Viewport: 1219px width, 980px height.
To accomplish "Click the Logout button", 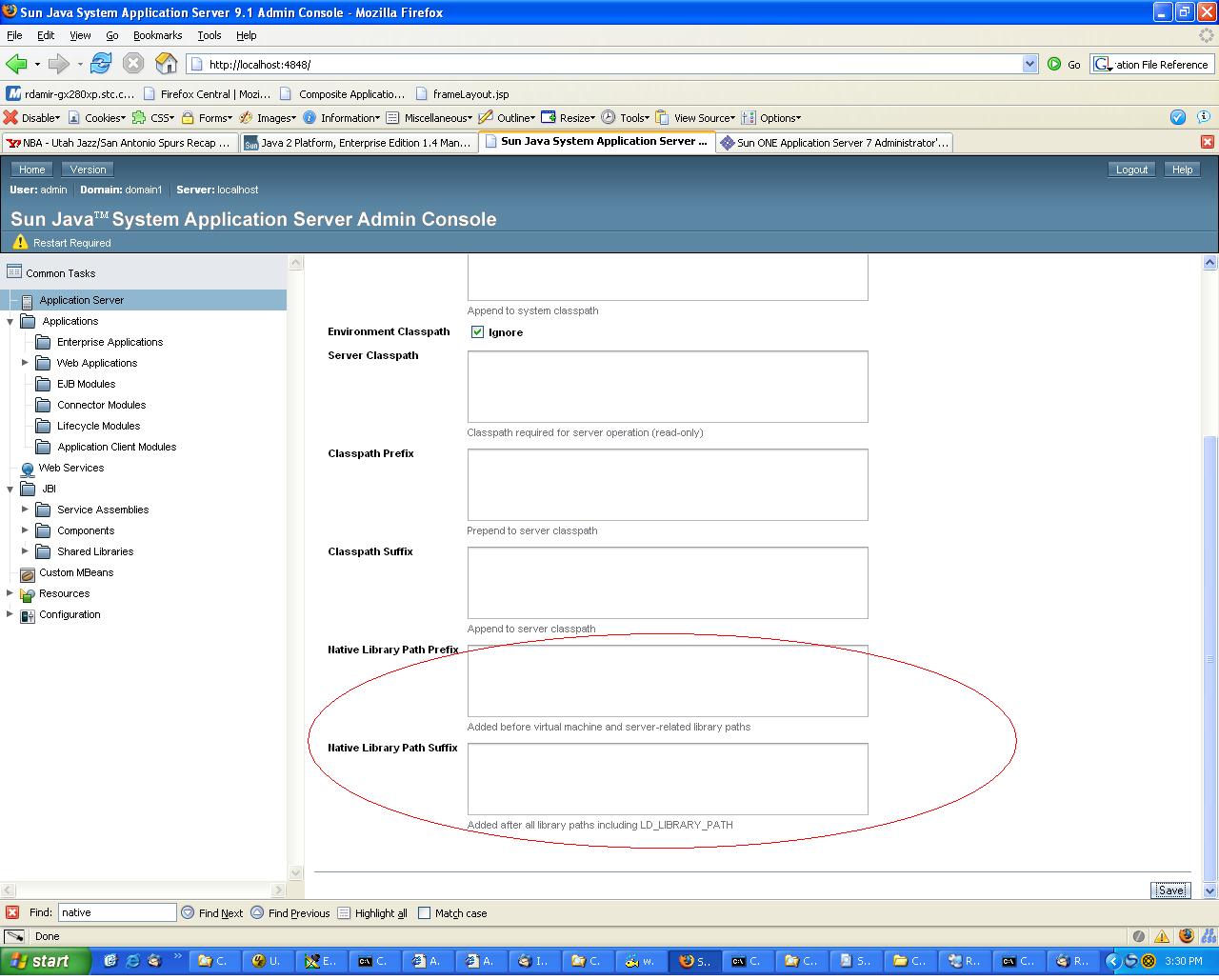I will coord(1131,170).
